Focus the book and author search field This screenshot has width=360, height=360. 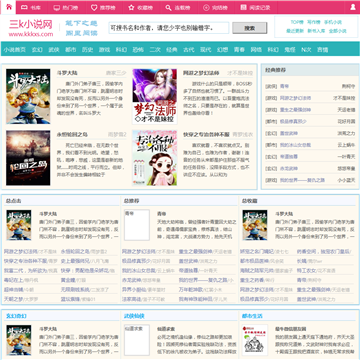coord(169,28)
